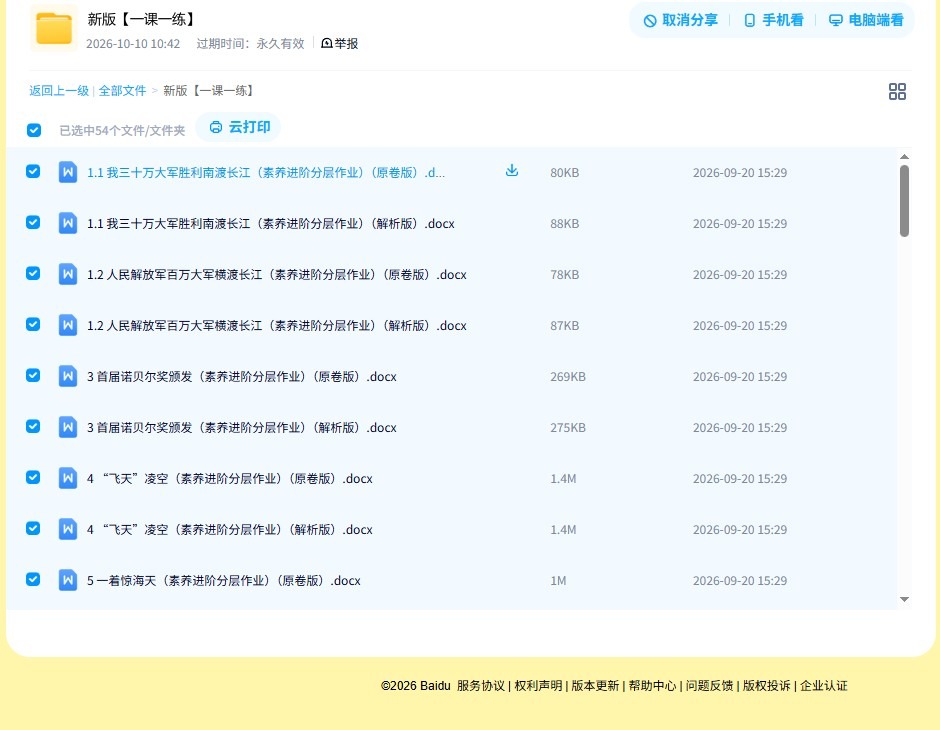Uncheck 4 “飞天”凌空 (原卷版) checkbox

(33, 477)
